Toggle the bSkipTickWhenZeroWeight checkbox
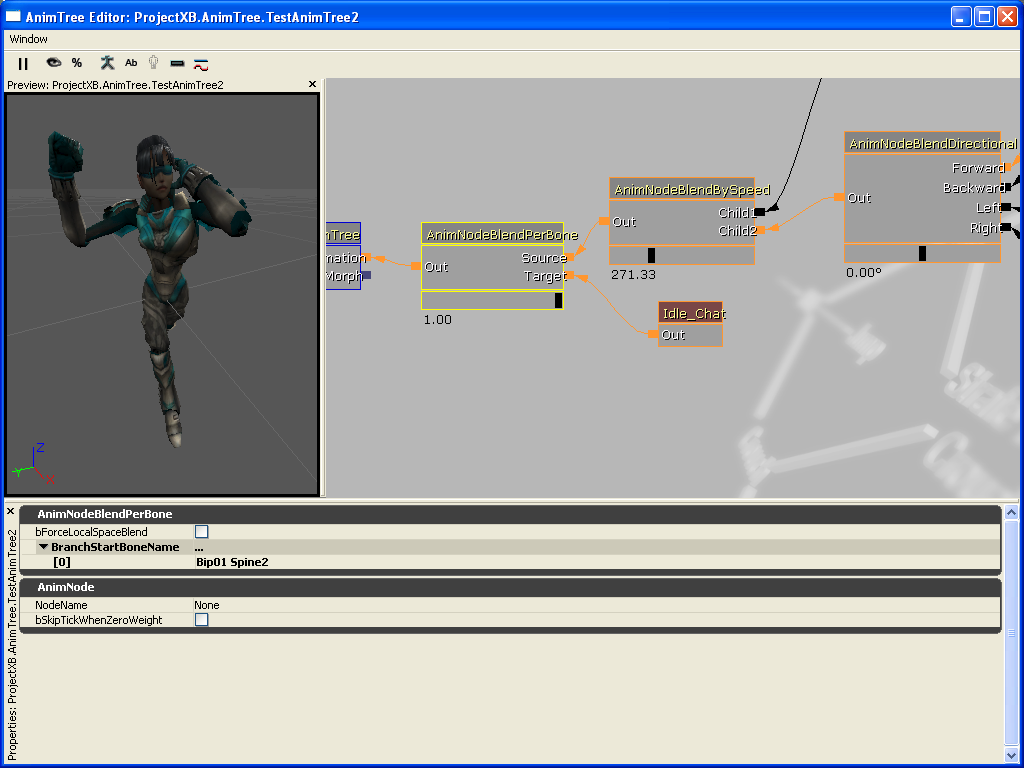 pyautogui.click(x=201, y=619)
